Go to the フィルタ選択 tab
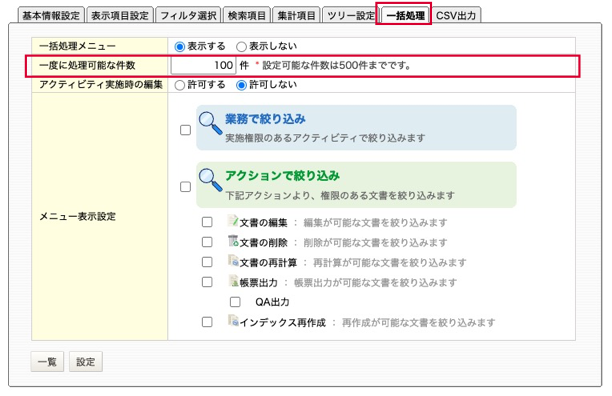The image size is (612, 396). (x=188, y=15)
